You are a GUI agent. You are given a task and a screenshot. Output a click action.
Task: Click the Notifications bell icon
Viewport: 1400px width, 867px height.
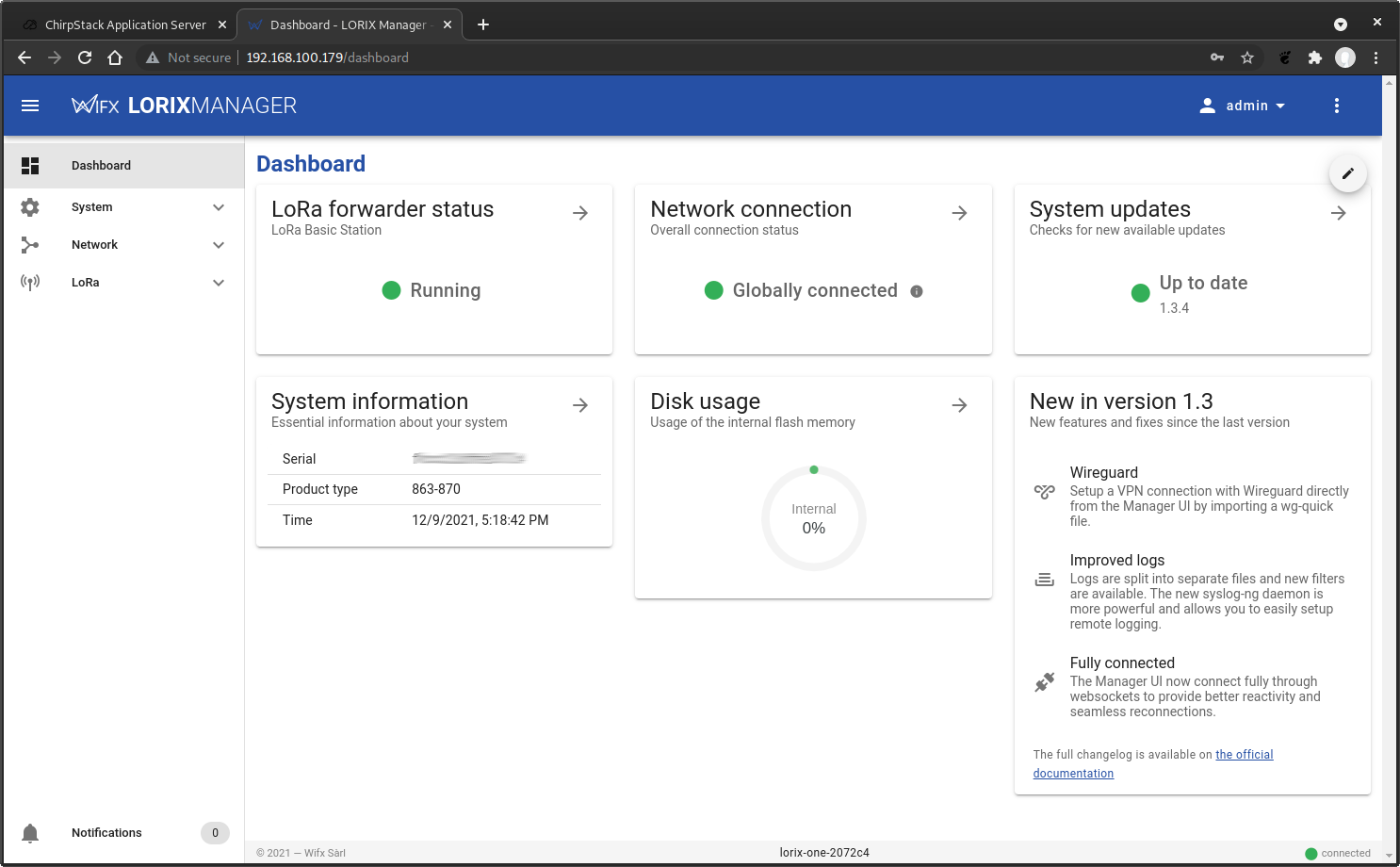[x=30, y=833]
